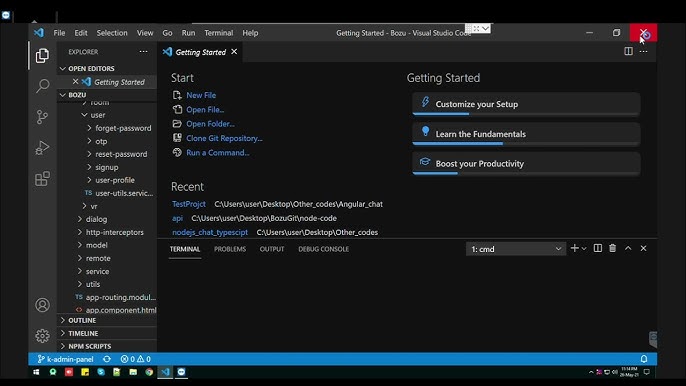
Task: Open the Accounts menu icon
Action: click(x=42, y=305)
